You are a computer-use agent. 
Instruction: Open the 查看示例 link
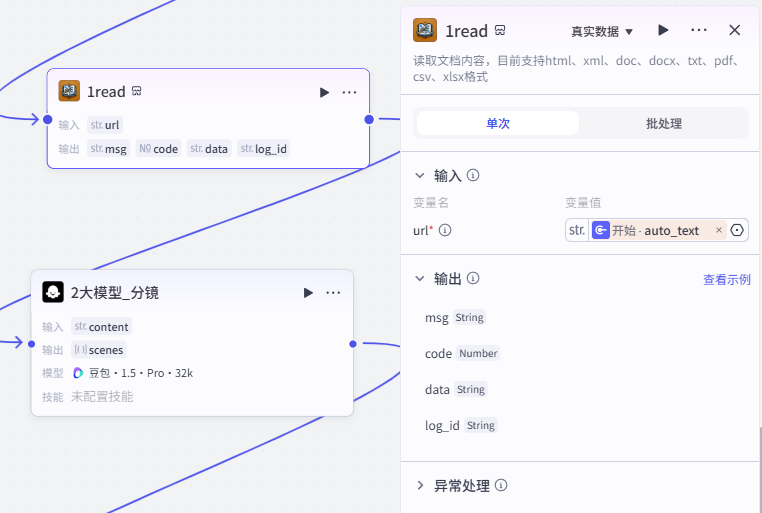(x=727, y=279)
